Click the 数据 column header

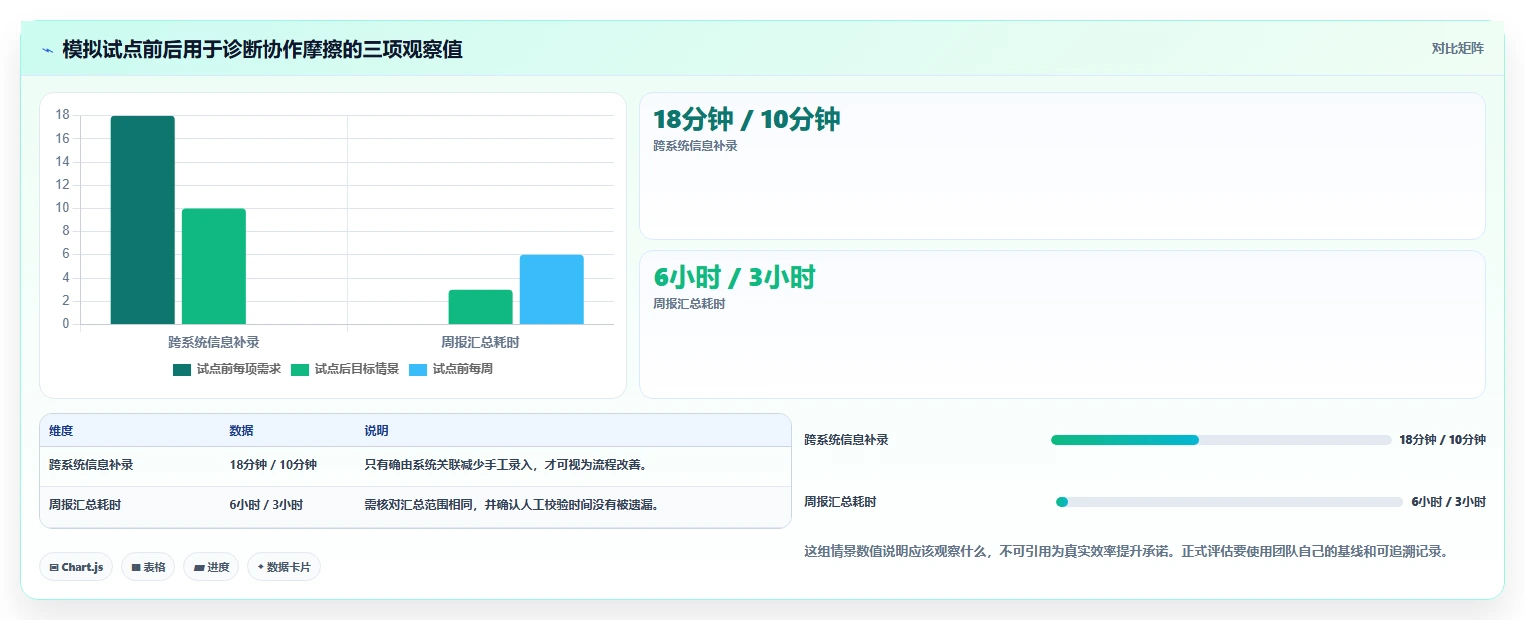point(241,431)
